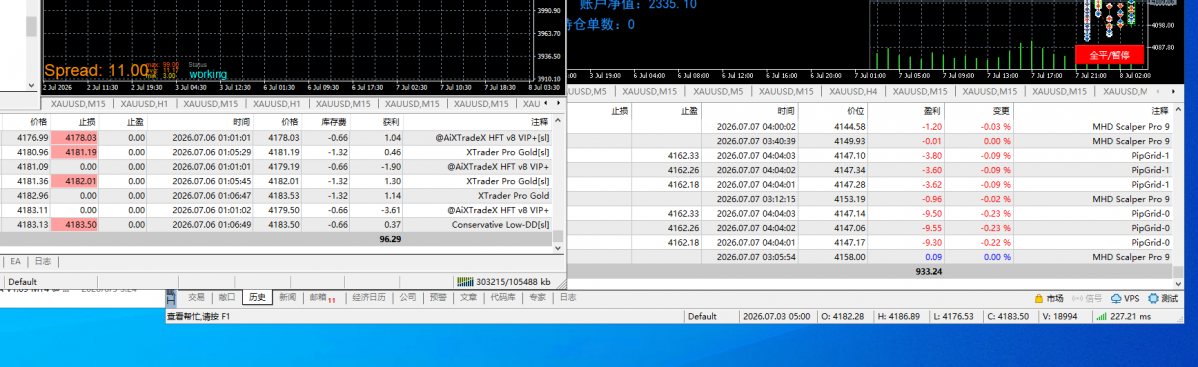Select the 历史 history tab
1198x367 pixels.
pos(256,298)
